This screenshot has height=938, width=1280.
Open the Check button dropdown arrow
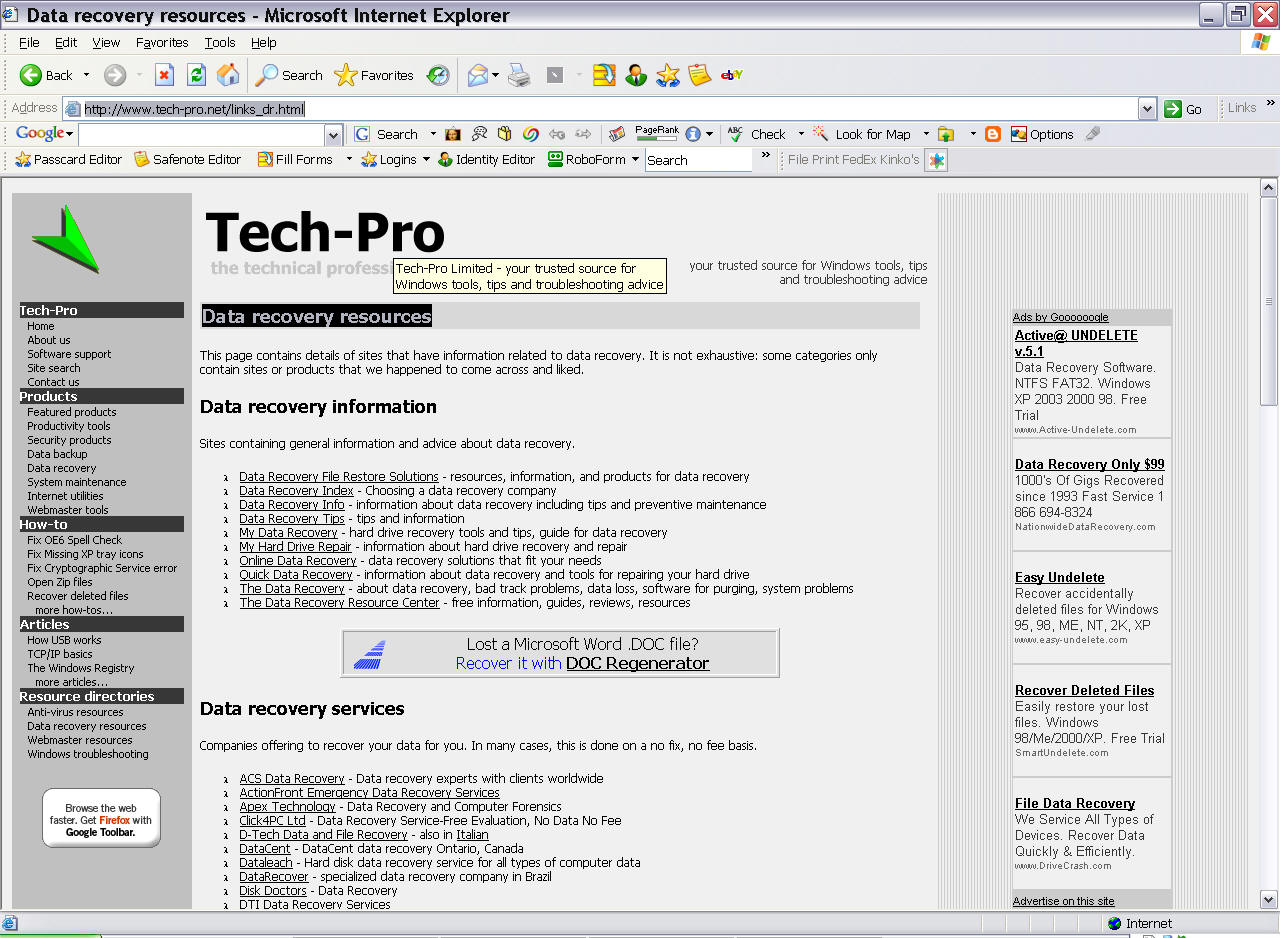coord(800,134)
